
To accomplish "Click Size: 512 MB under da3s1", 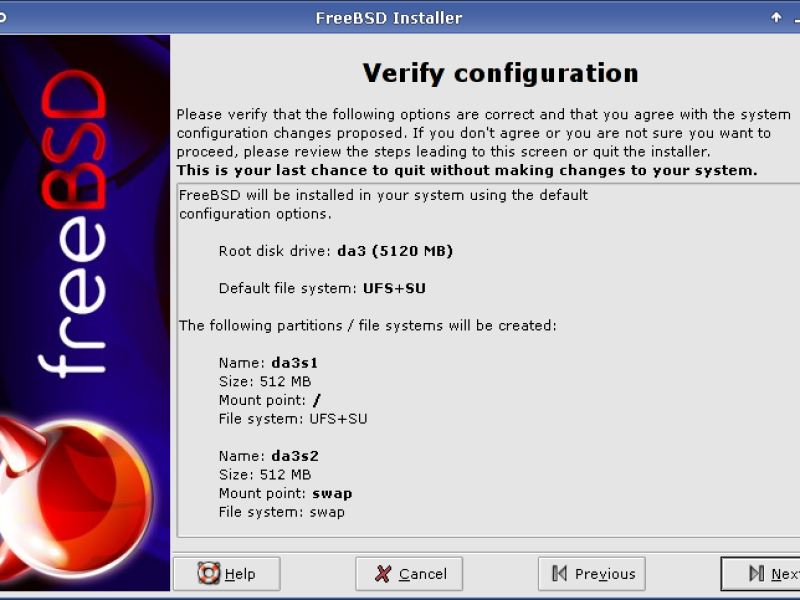I will pyautogui.click(x=265, y=382).
